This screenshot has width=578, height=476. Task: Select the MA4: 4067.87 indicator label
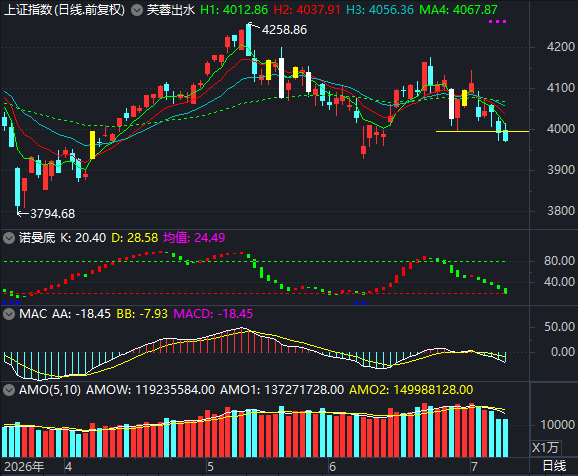tap(458, 10)
